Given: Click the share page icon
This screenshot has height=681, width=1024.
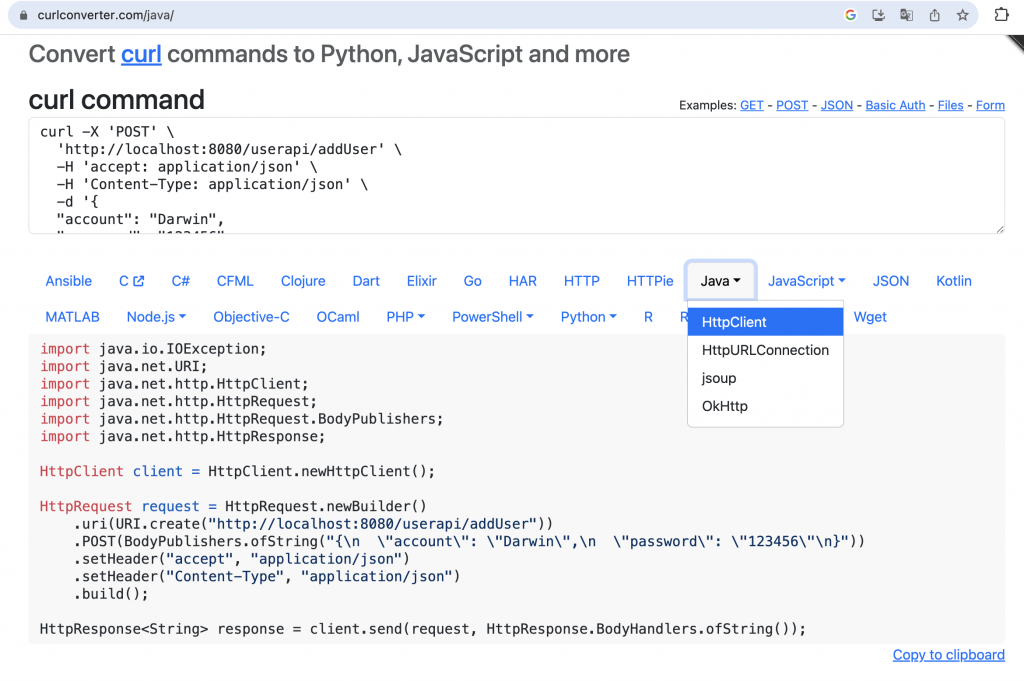Looking at the screenshot, I should [934, 15].
